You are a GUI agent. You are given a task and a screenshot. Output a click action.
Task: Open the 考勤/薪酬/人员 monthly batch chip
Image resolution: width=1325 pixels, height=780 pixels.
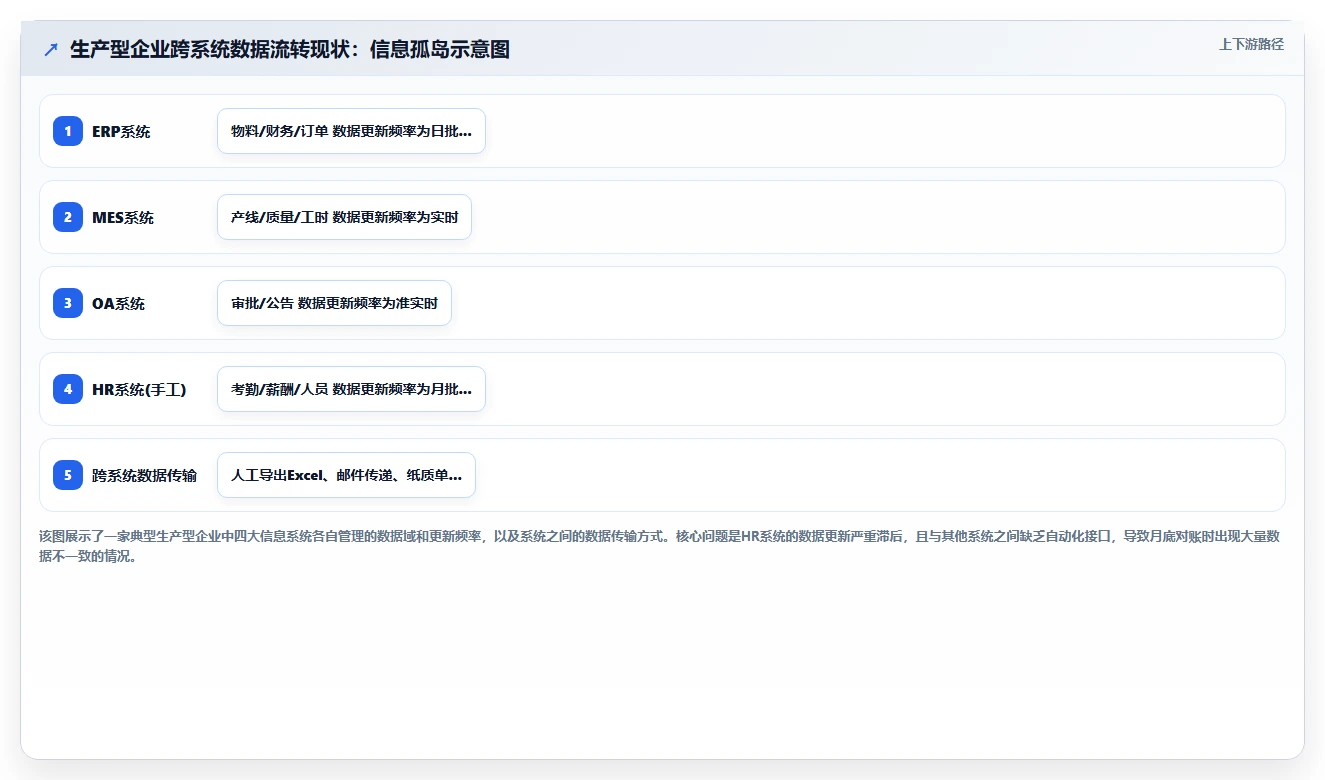(351, 389)
